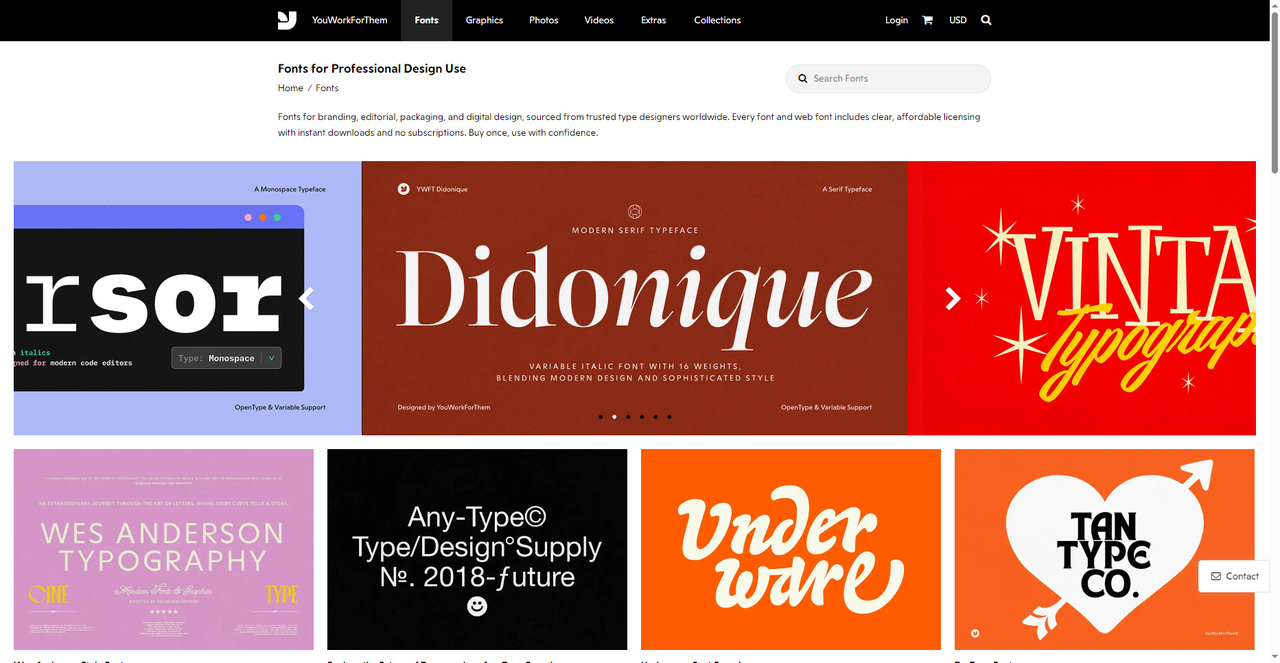Go to Home via breadcrumb

coord(290,88)
